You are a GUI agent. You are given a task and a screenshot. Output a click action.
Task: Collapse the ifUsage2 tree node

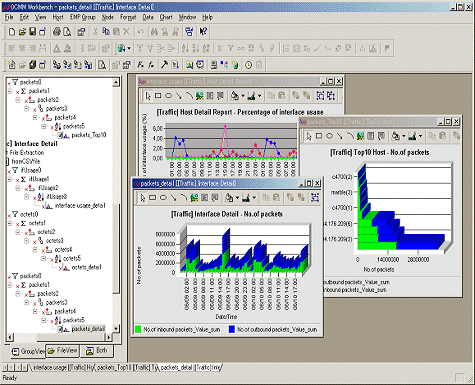point(18,188)
